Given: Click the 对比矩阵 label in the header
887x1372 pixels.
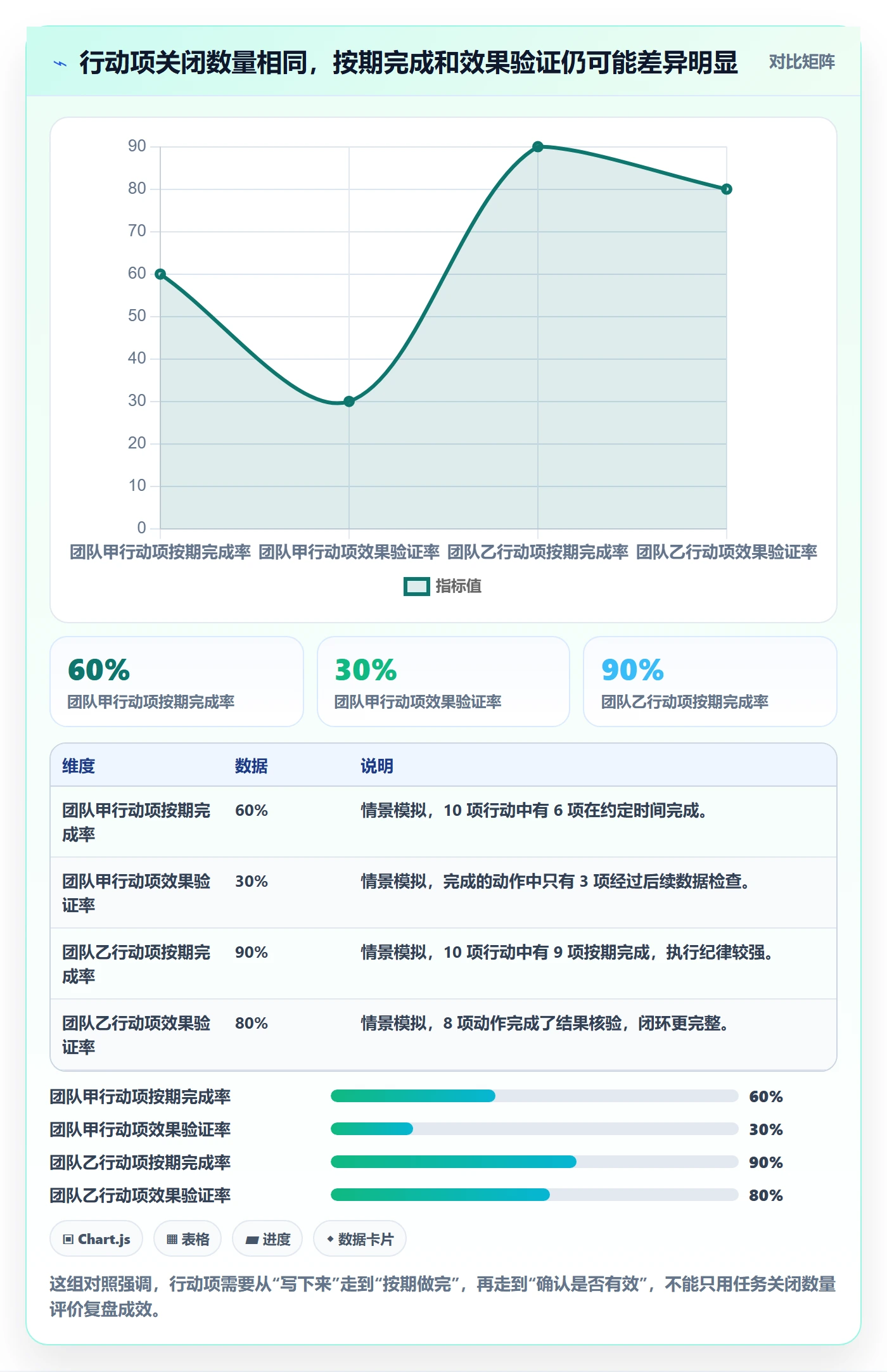Looking at the screenshot, I should click(801, 62).
